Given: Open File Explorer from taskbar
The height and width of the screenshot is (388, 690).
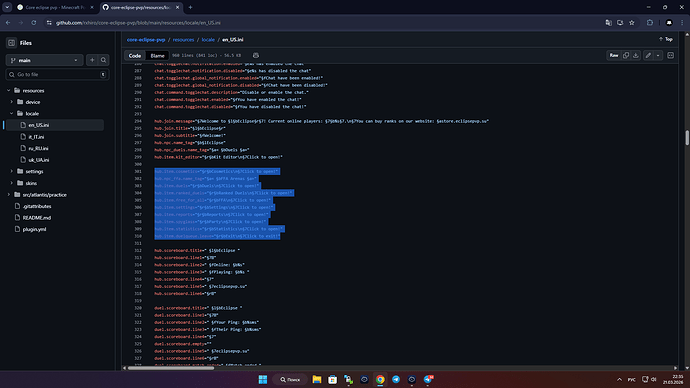Looking at the screenshot, I should 317,380.
